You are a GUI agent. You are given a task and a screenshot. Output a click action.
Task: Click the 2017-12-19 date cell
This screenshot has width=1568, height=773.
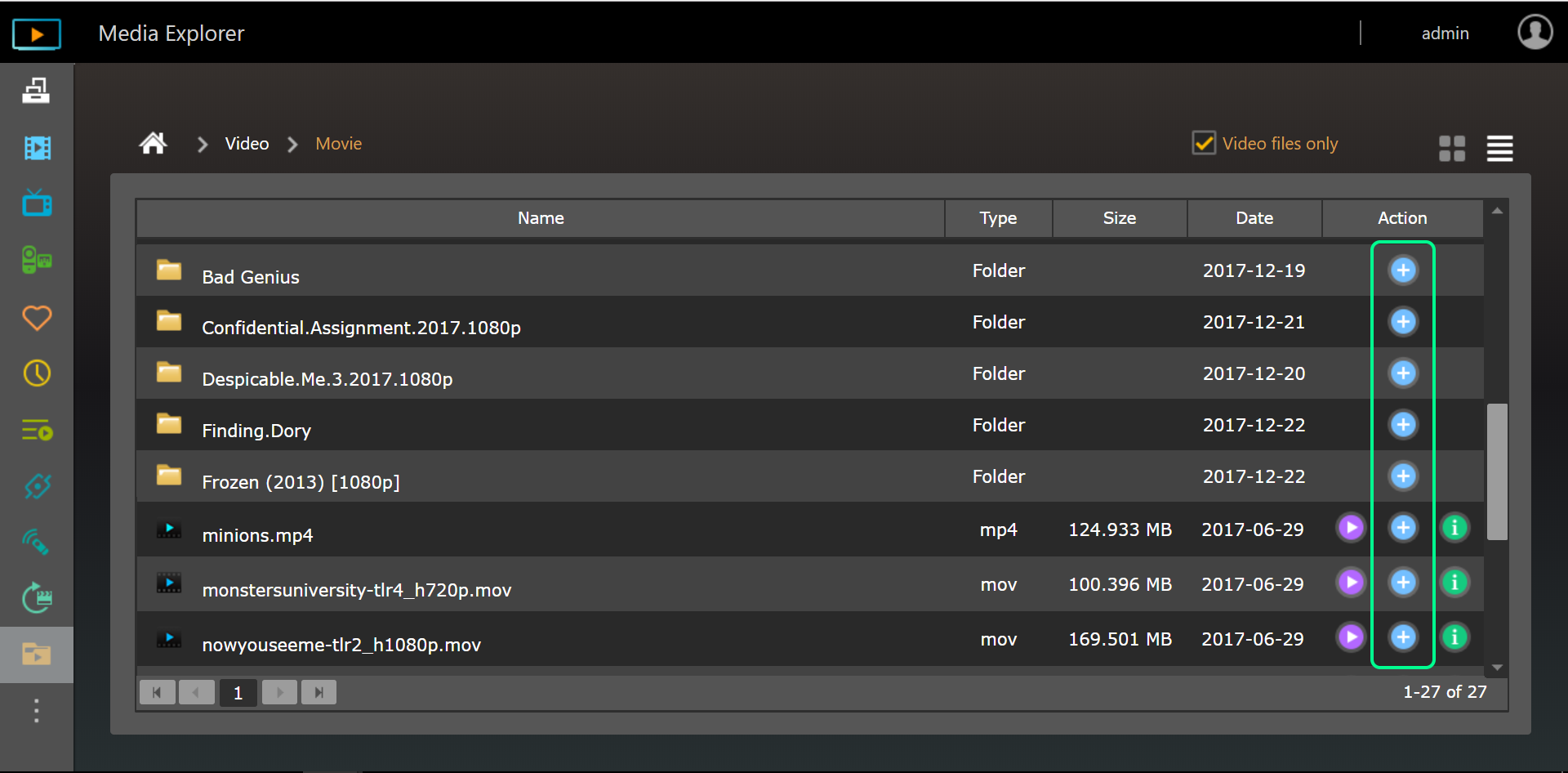pyautogui.click(x=1254, y=270)
